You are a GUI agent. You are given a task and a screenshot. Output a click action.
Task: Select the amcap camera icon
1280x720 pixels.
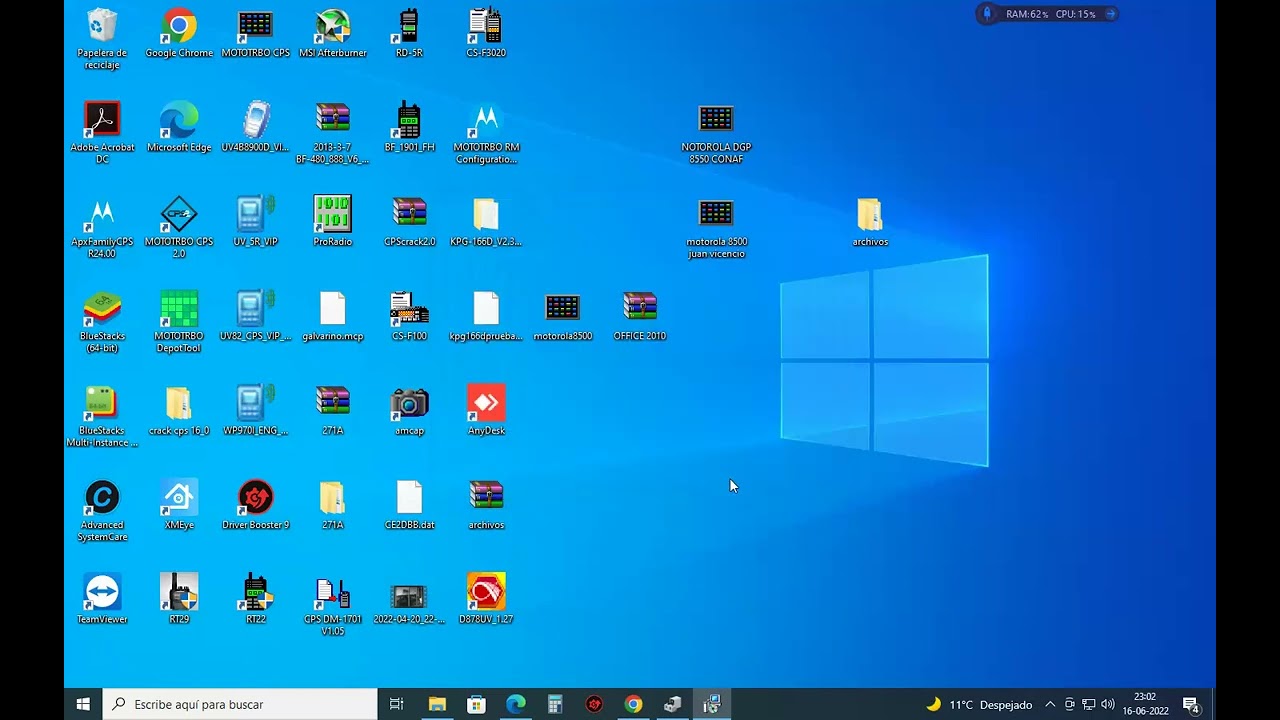(x=409, y=410)
